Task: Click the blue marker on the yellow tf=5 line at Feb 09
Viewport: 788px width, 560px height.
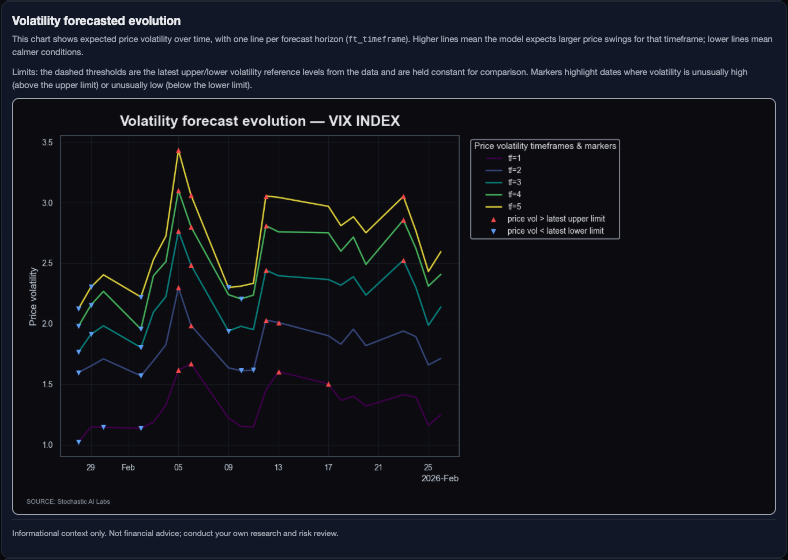Action: (x=229, y=288)
